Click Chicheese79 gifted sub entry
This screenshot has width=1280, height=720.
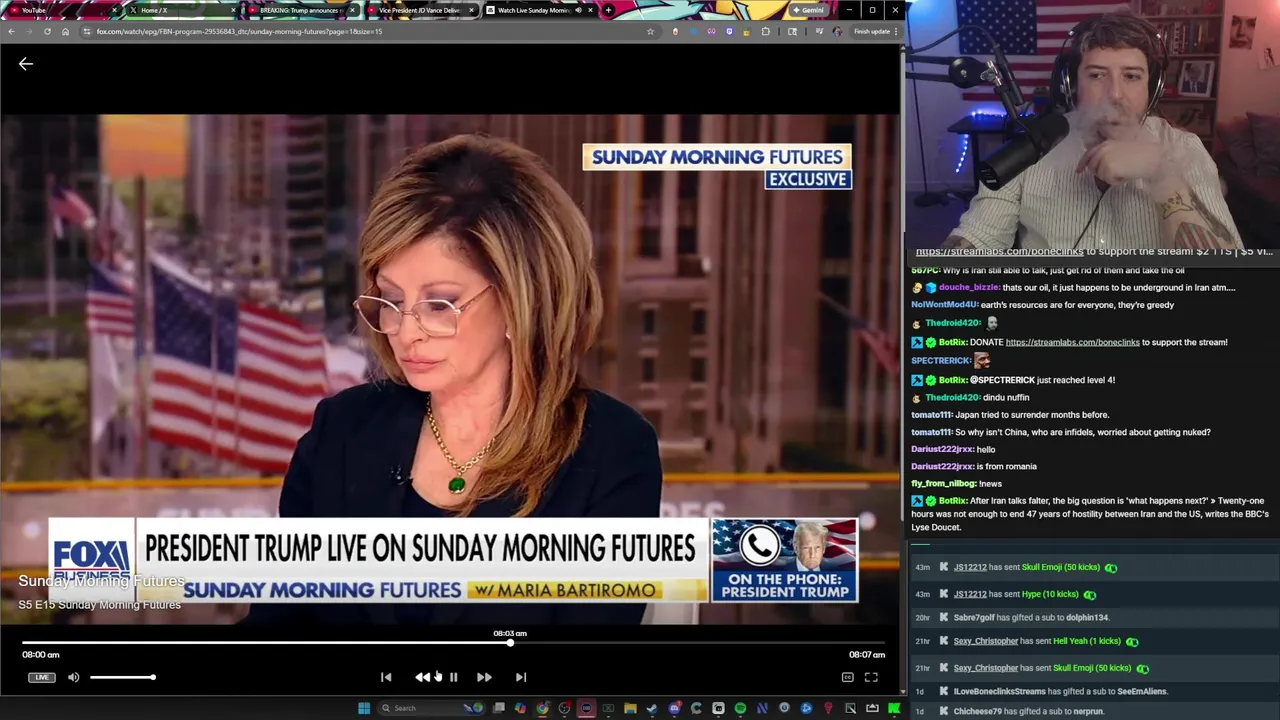1028,712
